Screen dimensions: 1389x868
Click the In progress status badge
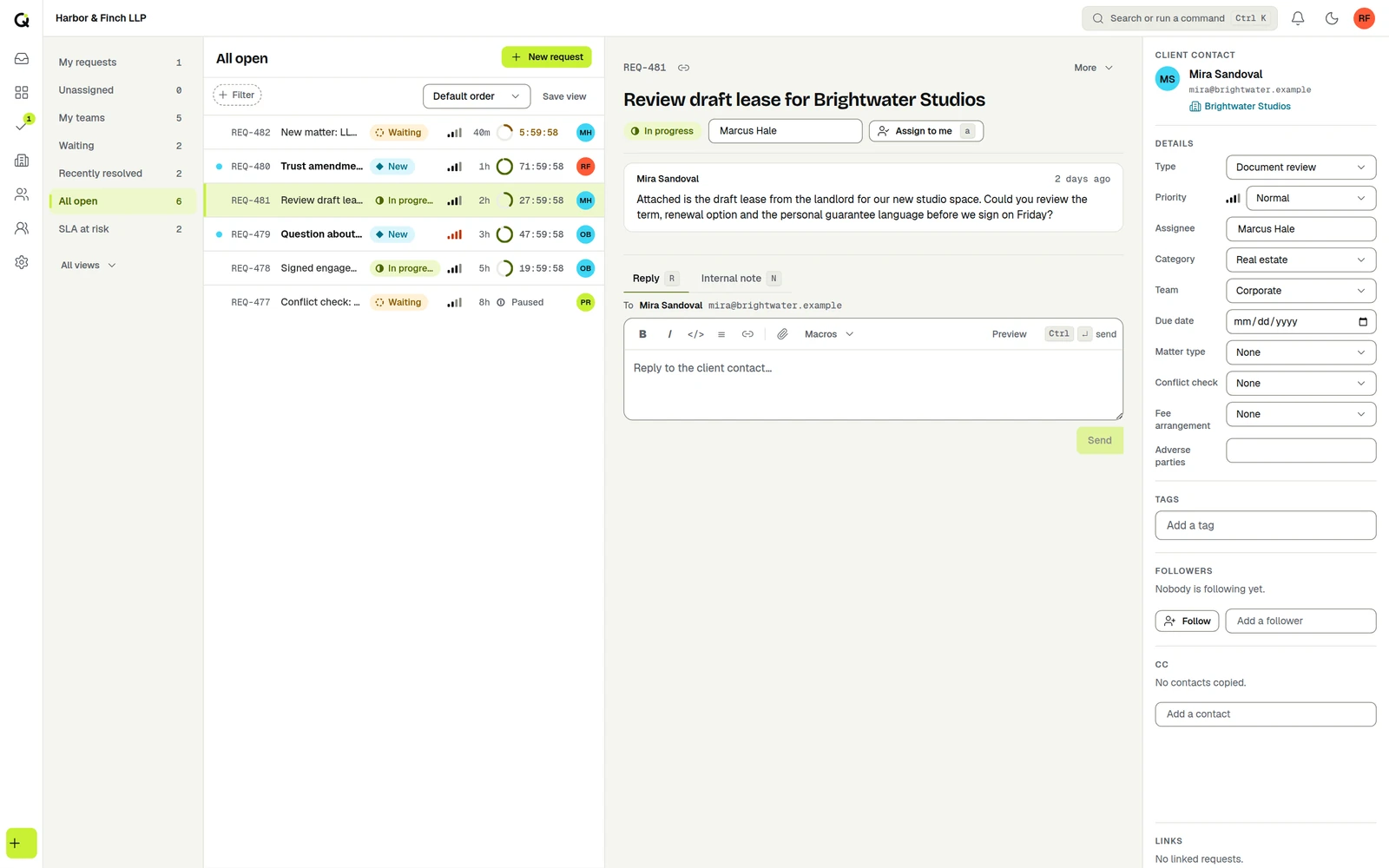click(x=662, y=131)
